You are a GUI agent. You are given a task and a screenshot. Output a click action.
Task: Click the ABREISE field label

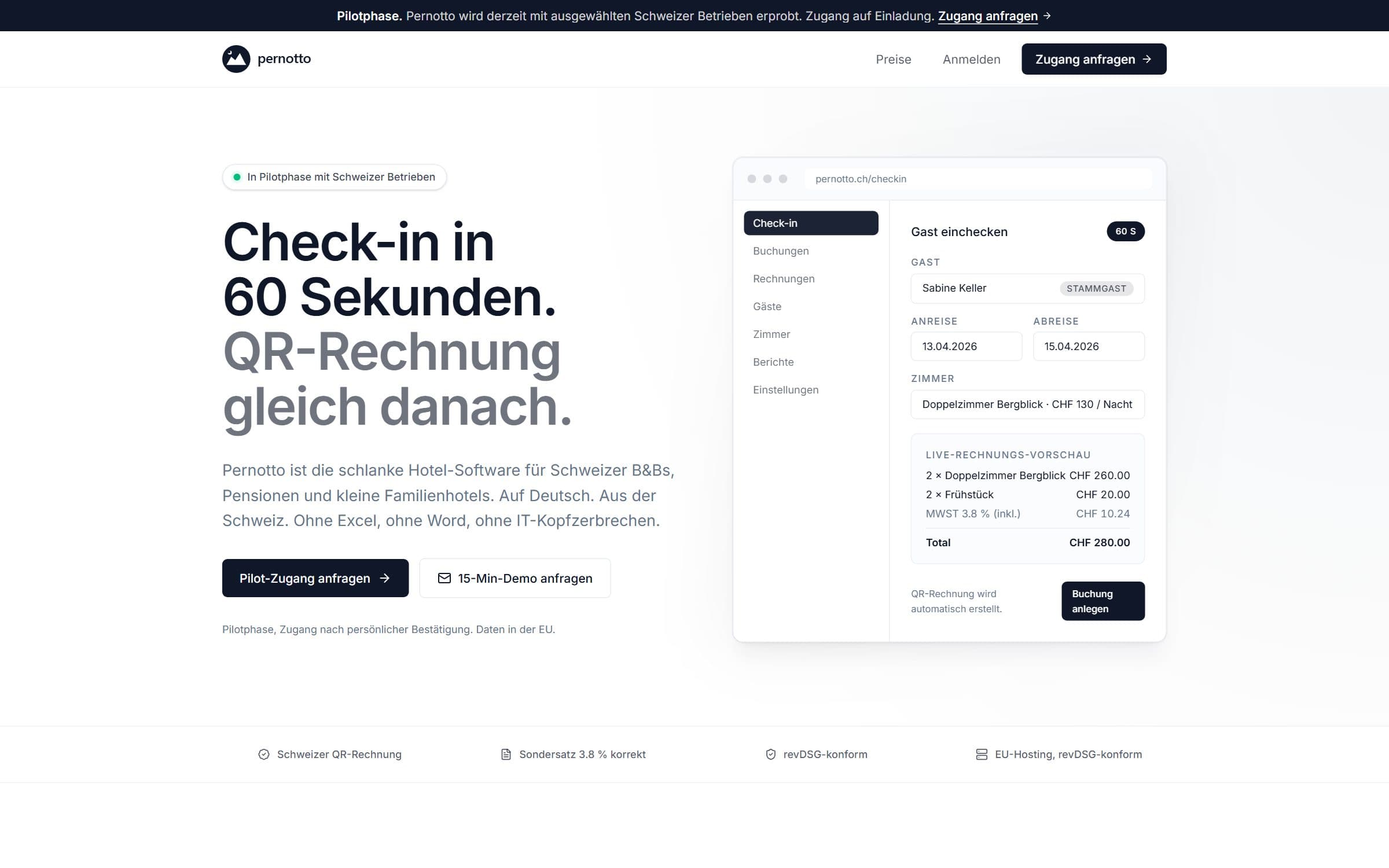[1056, 321]
